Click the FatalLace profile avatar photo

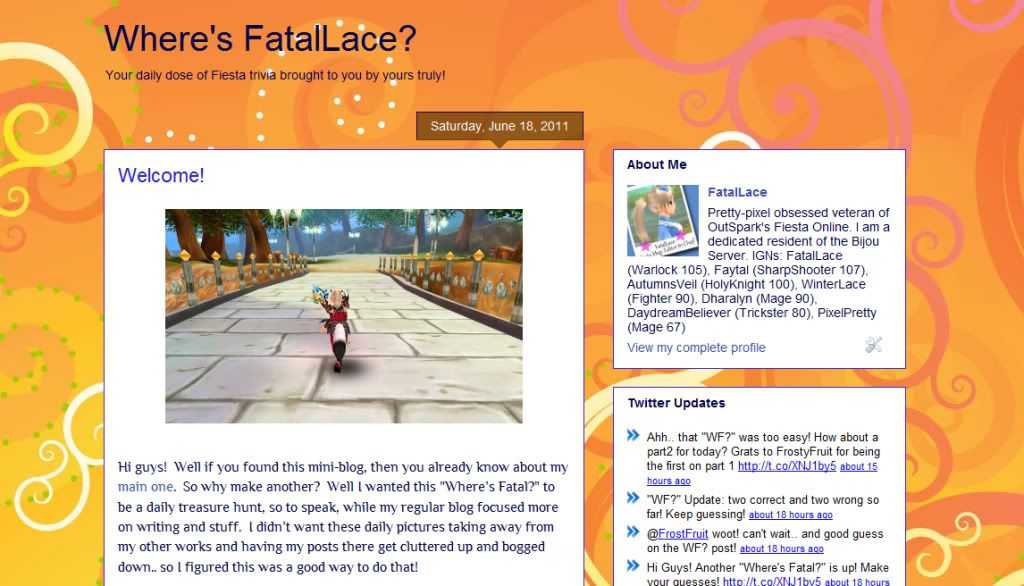pyautogui.click(x=663, y=220)
